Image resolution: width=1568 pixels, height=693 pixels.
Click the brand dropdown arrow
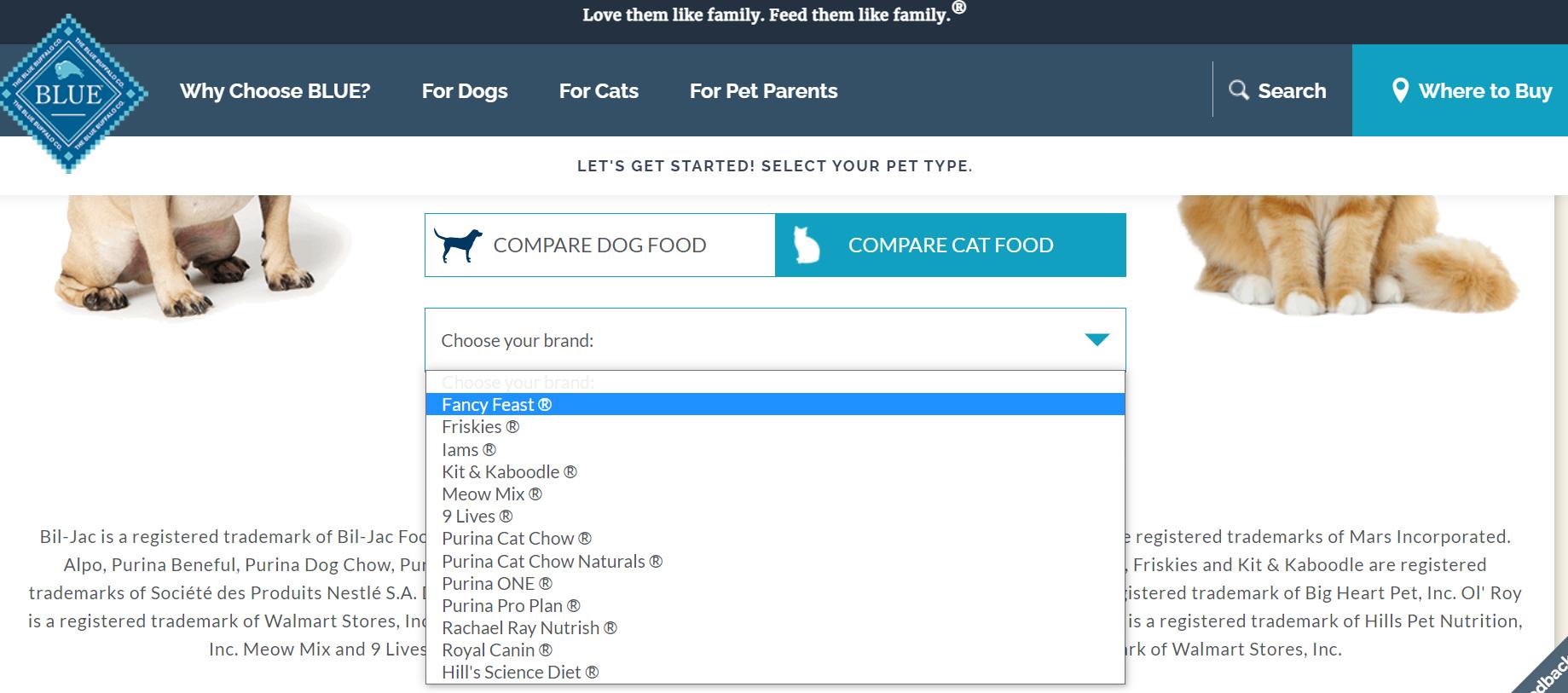[x=1096, y=340]
